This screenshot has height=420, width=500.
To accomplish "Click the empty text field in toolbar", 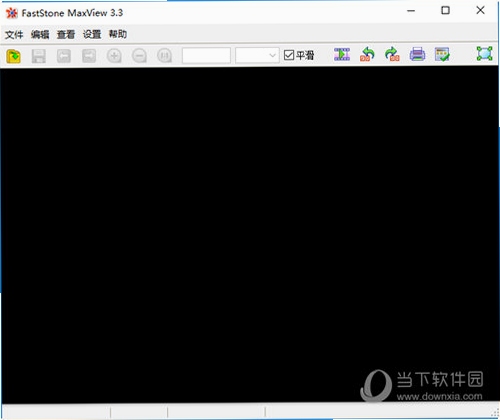I will click(206, 55).
